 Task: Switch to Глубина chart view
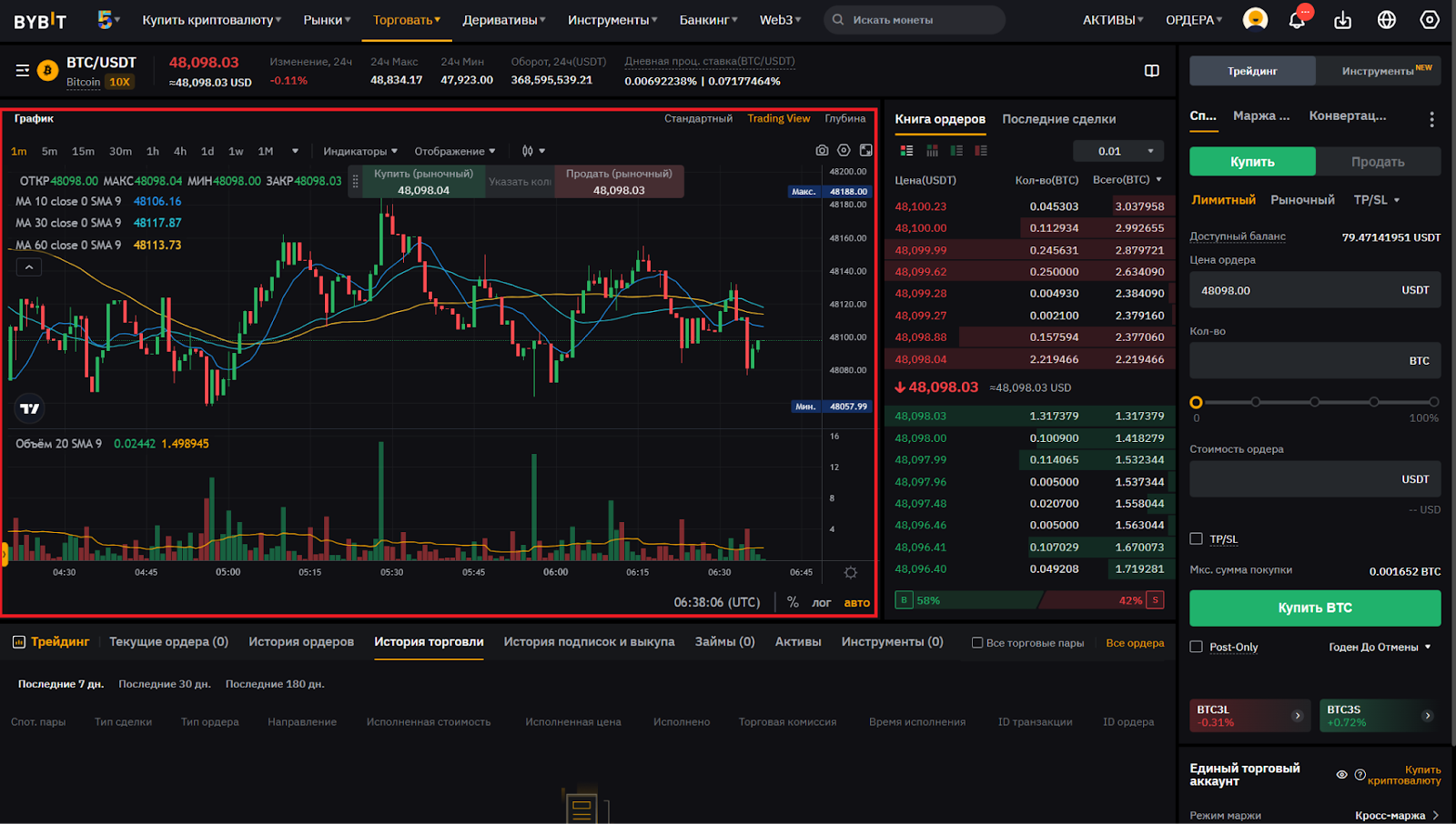(845, 118)
